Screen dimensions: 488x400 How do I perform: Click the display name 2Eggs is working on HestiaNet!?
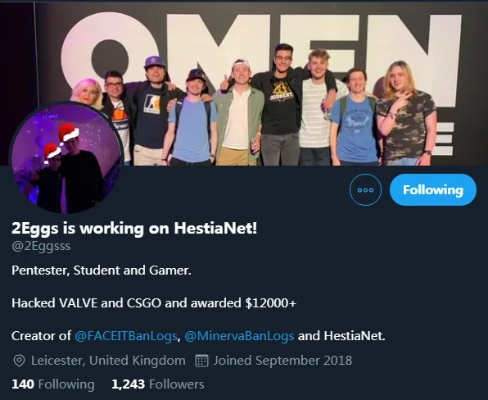coord(134,229)
